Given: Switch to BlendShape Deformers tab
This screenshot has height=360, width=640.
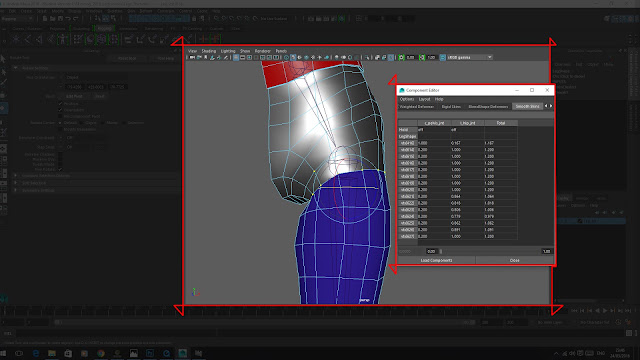Looking at the screenshot, I should (488, 107).
